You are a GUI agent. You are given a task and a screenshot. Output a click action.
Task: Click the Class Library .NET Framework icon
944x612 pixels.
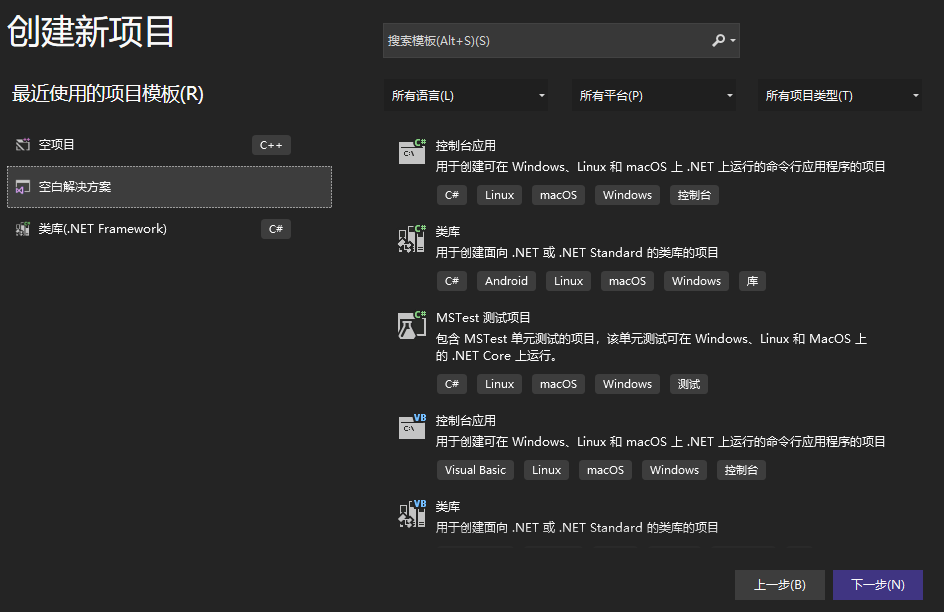click(23, 229)
